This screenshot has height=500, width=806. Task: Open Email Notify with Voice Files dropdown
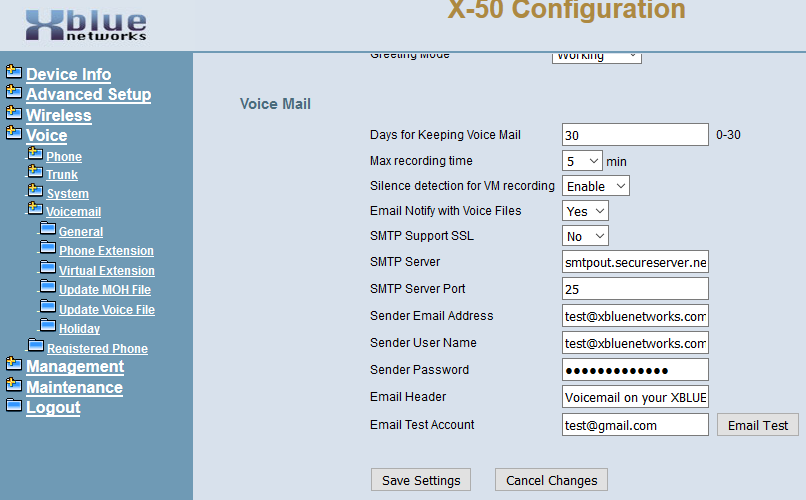click(x=585, y=211)
